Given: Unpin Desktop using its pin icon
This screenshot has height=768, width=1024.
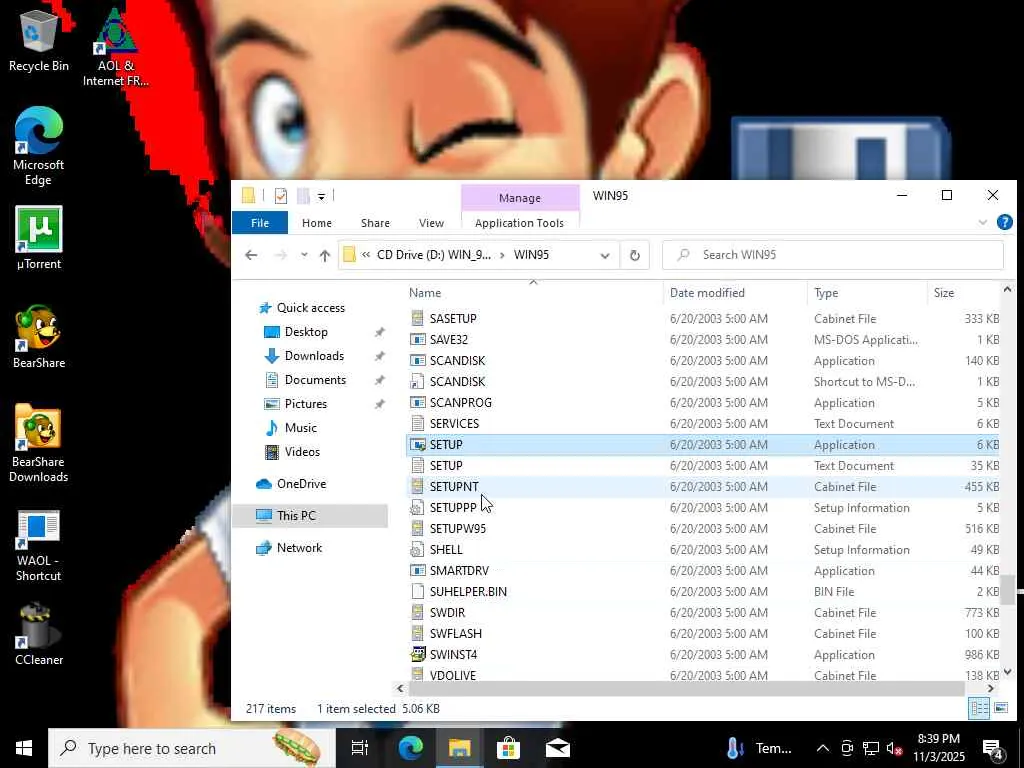Looking at the screenshot, I should [x=379, y=332].
